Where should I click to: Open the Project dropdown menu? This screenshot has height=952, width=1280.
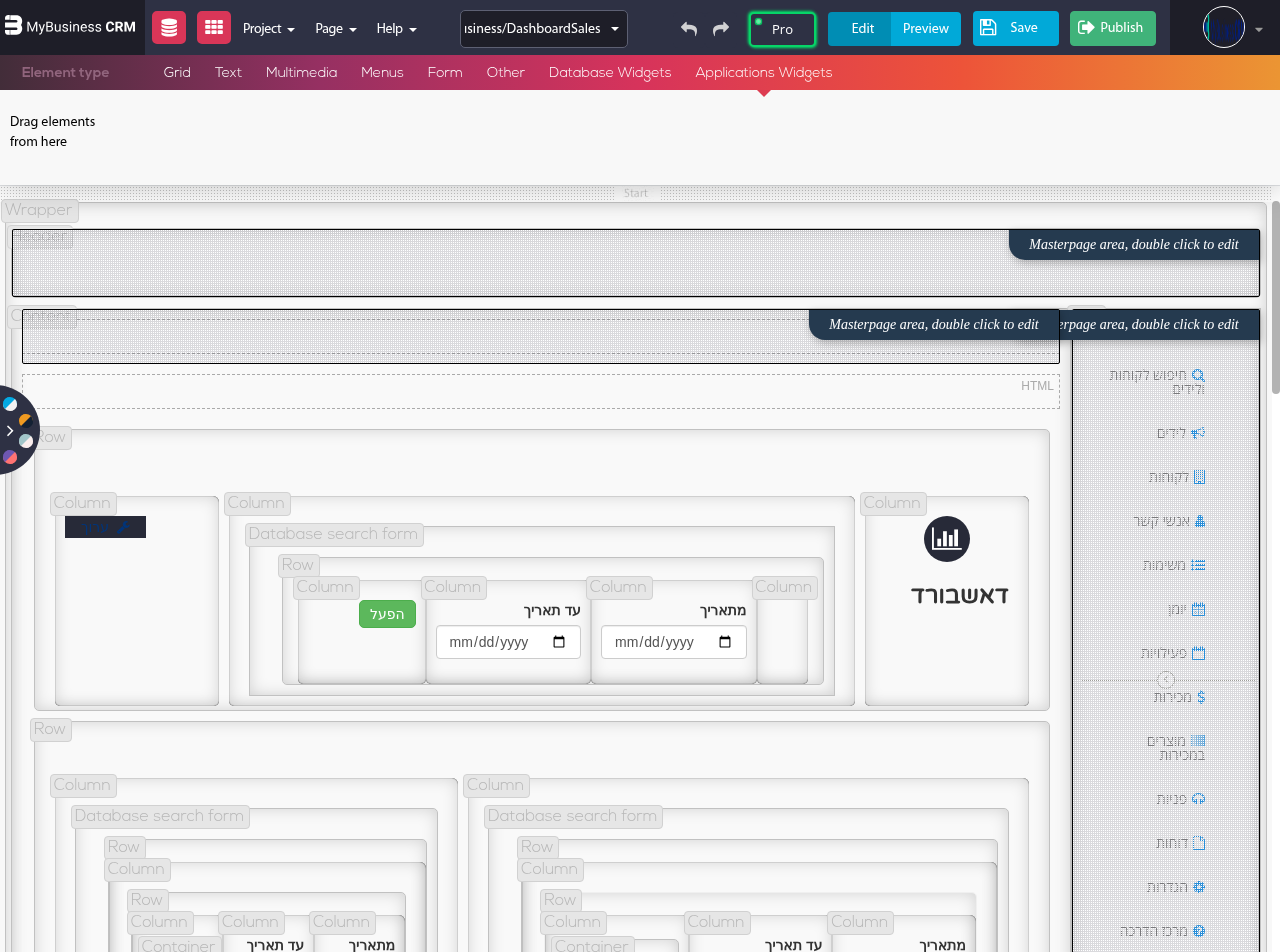coord(268,29)
